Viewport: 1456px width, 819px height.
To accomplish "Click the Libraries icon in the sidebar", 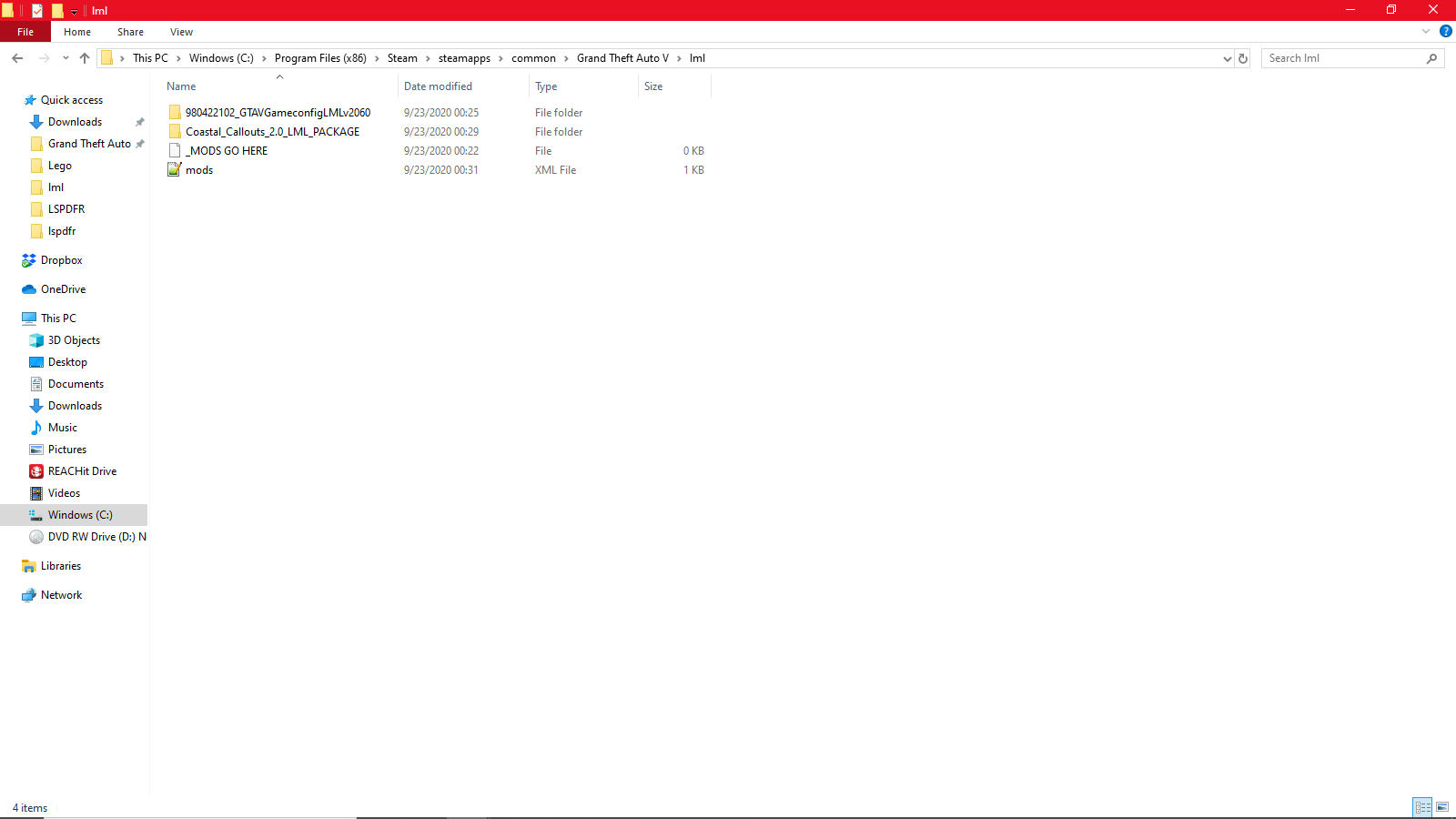I will [x=29, y=566].
